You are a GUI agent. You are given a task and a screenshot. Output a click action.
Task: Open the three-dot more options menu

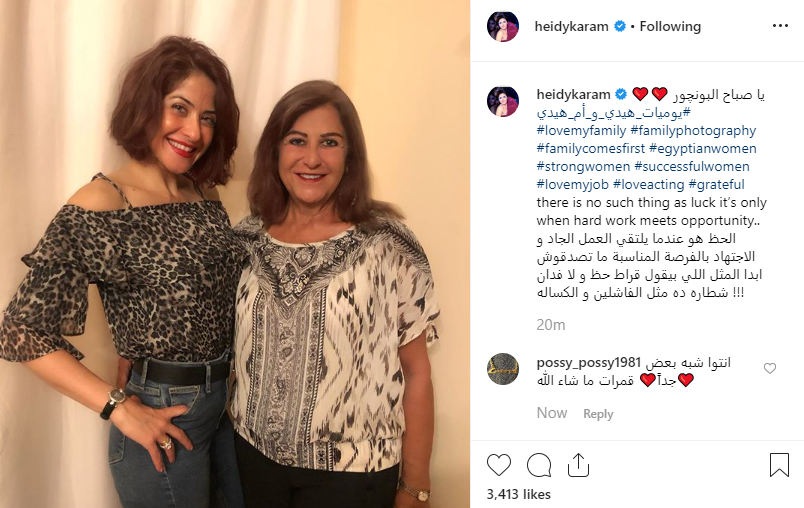[x=780, y=26]
